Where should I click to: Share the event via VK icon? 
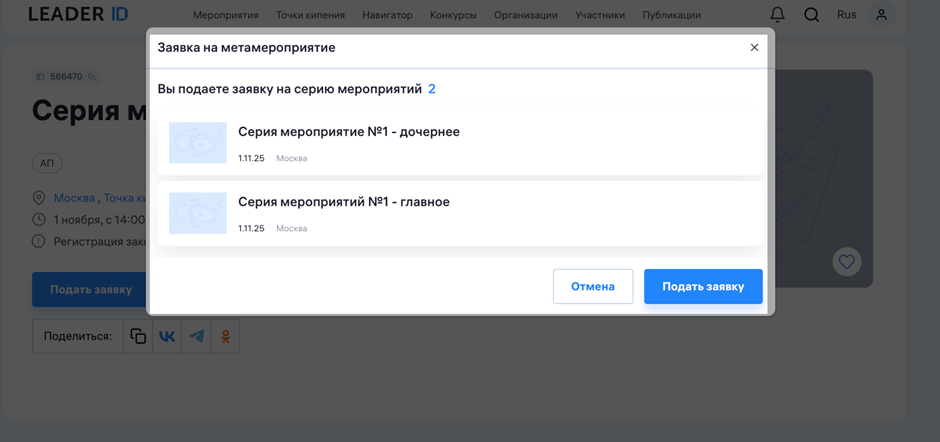167,336
